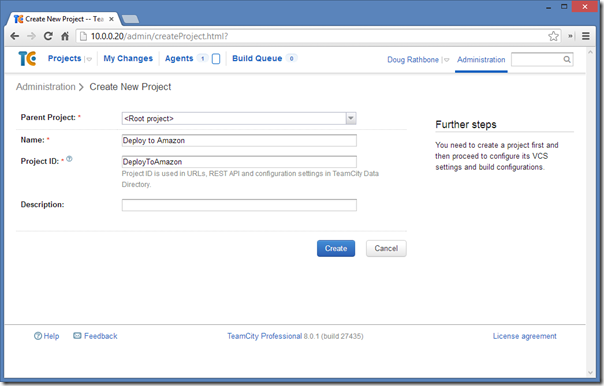Show hidden extensions chevron icon
This screenshot has width=604, height=386.
(570, 36)
